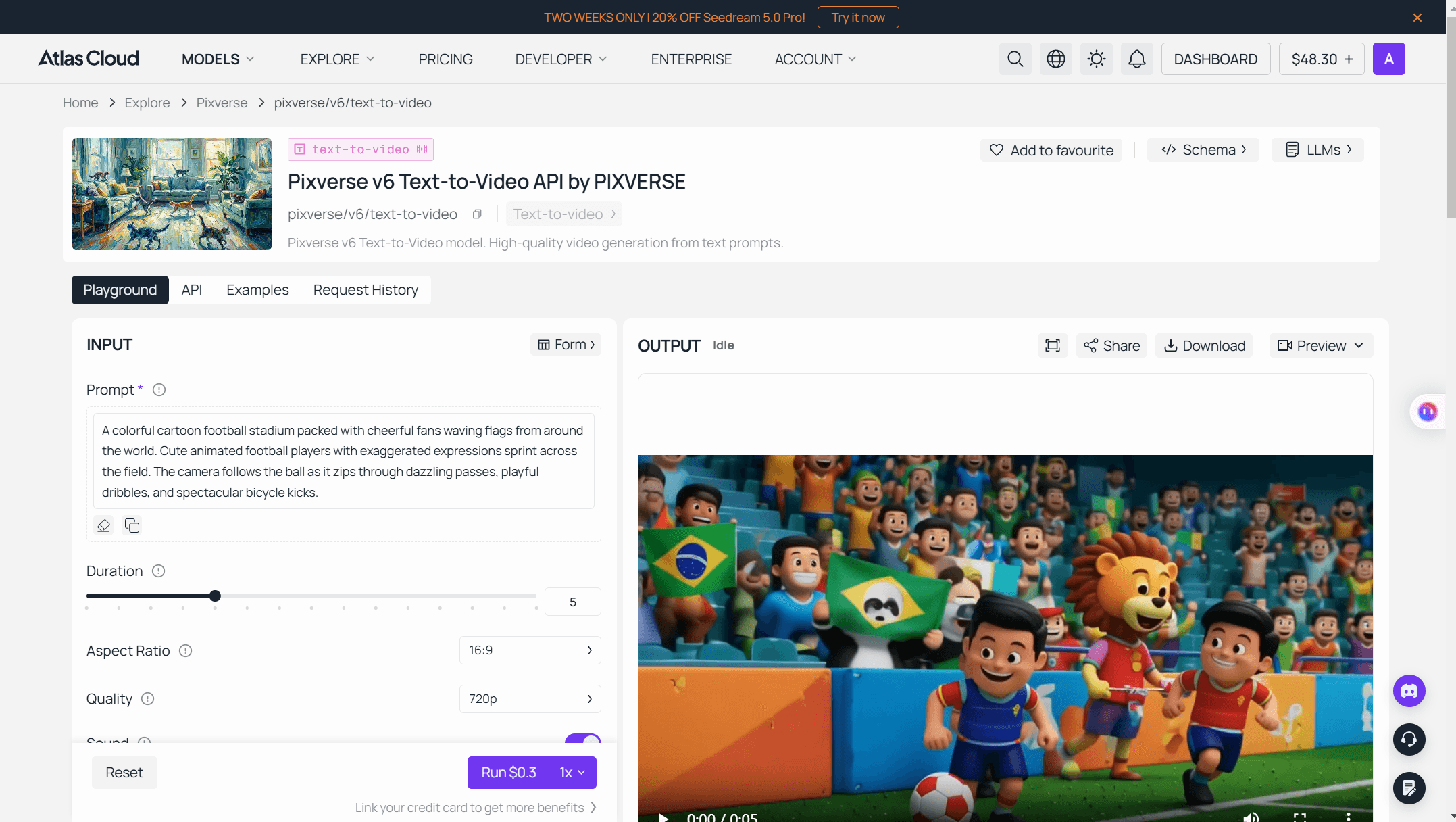Image resolution: width=1456 pixels, height=822 pixels.
Task: Share the output video
Action: click(x=1111, y=345)
